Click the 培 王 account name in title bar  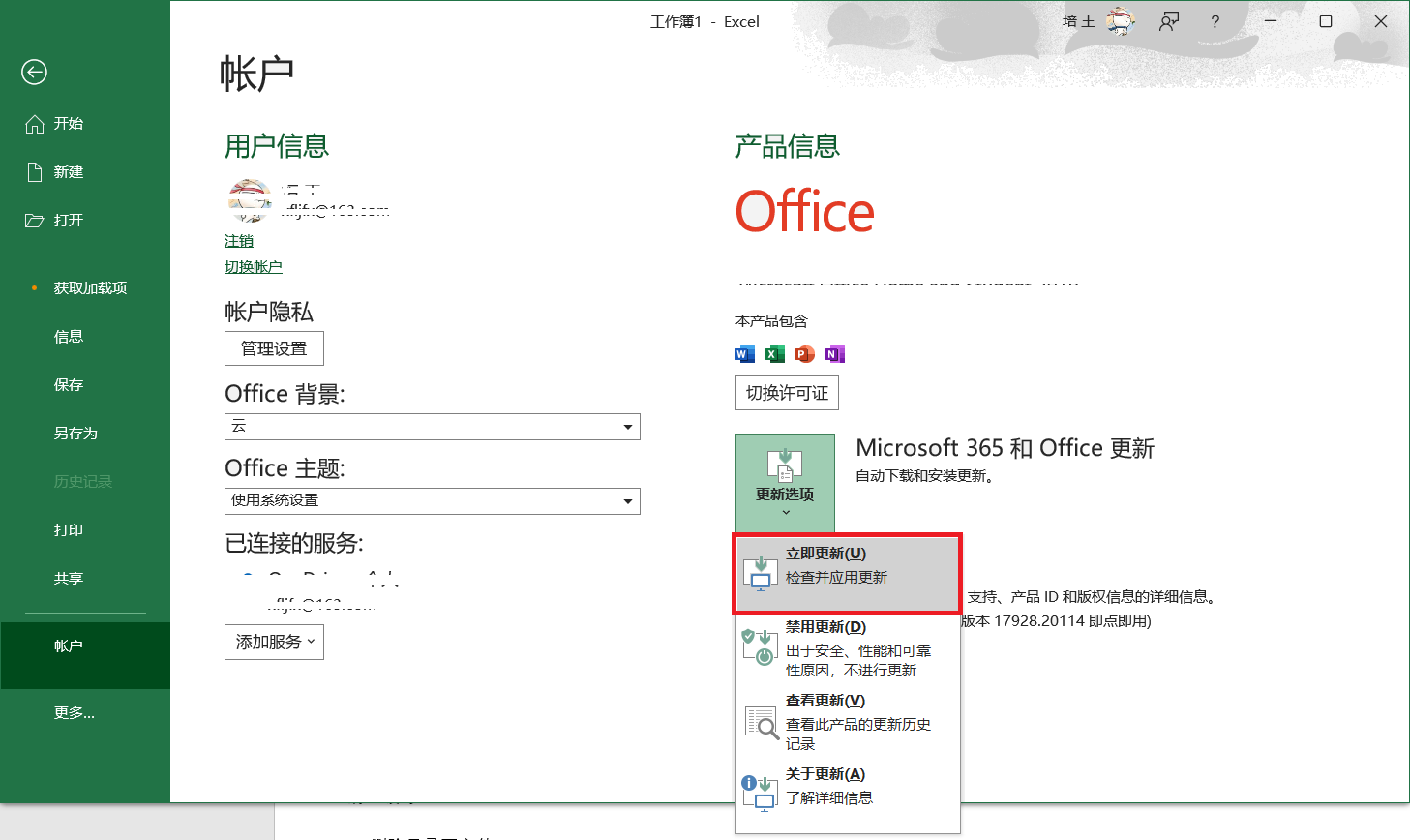pyautogui.click(x=1079, y=21)
